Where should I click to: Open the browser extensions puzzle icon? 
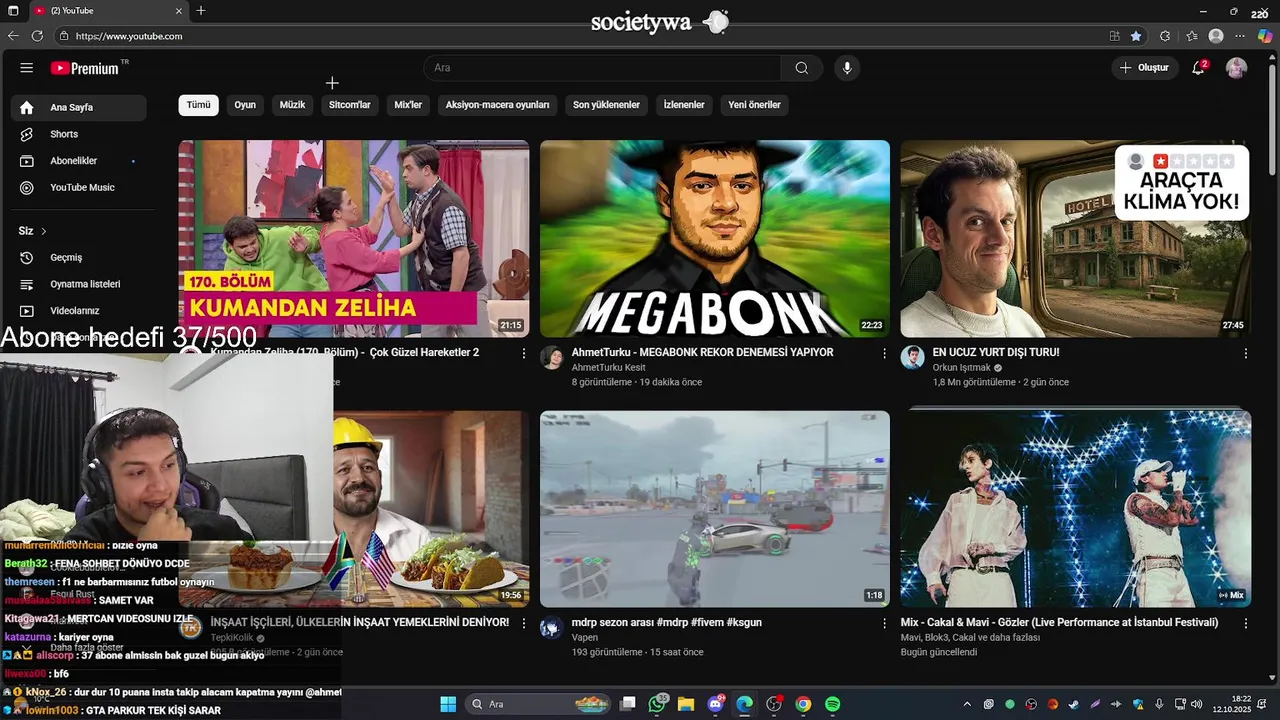click(1165, 36)
